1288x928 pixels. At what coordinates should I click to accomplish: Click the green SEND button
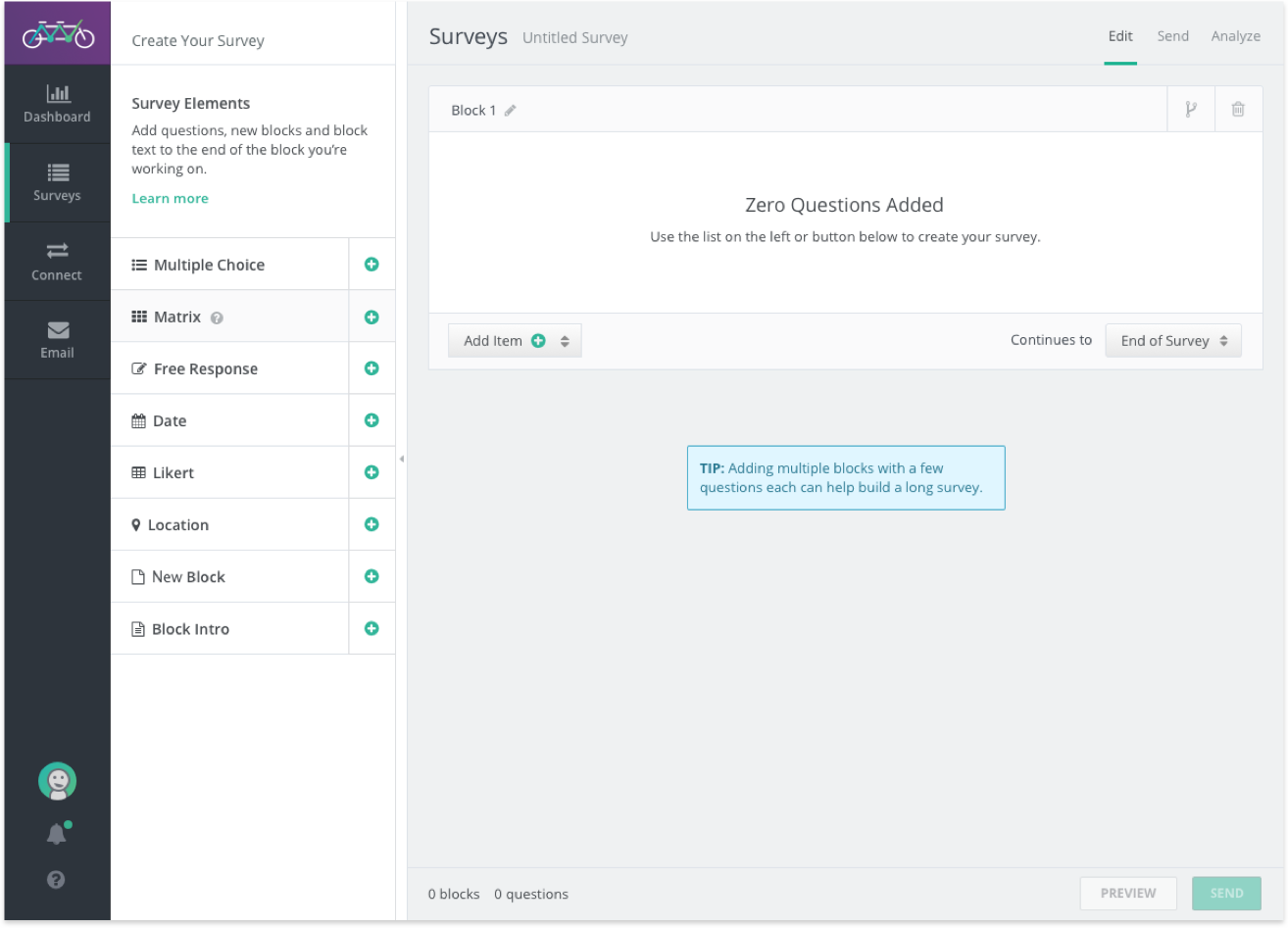[x=1226, y=894]
